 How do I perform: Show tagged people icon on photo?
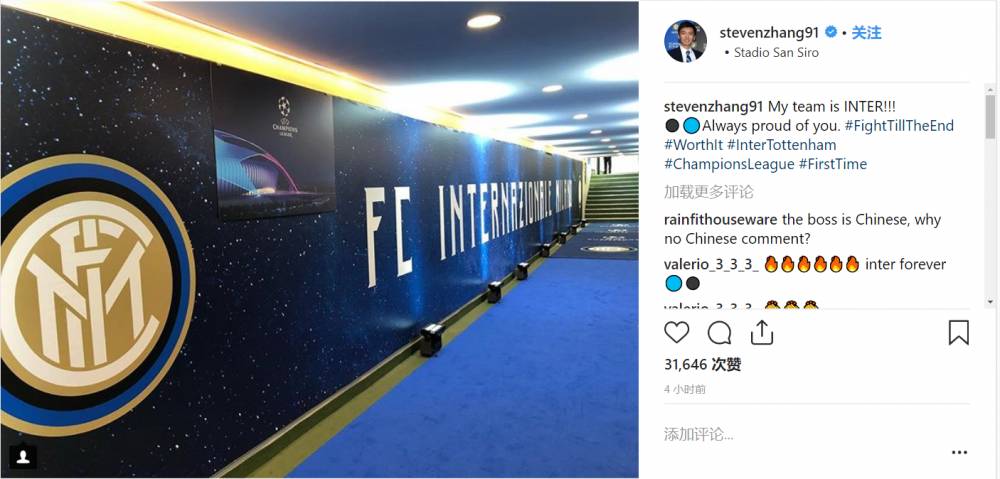coord(23,456)
